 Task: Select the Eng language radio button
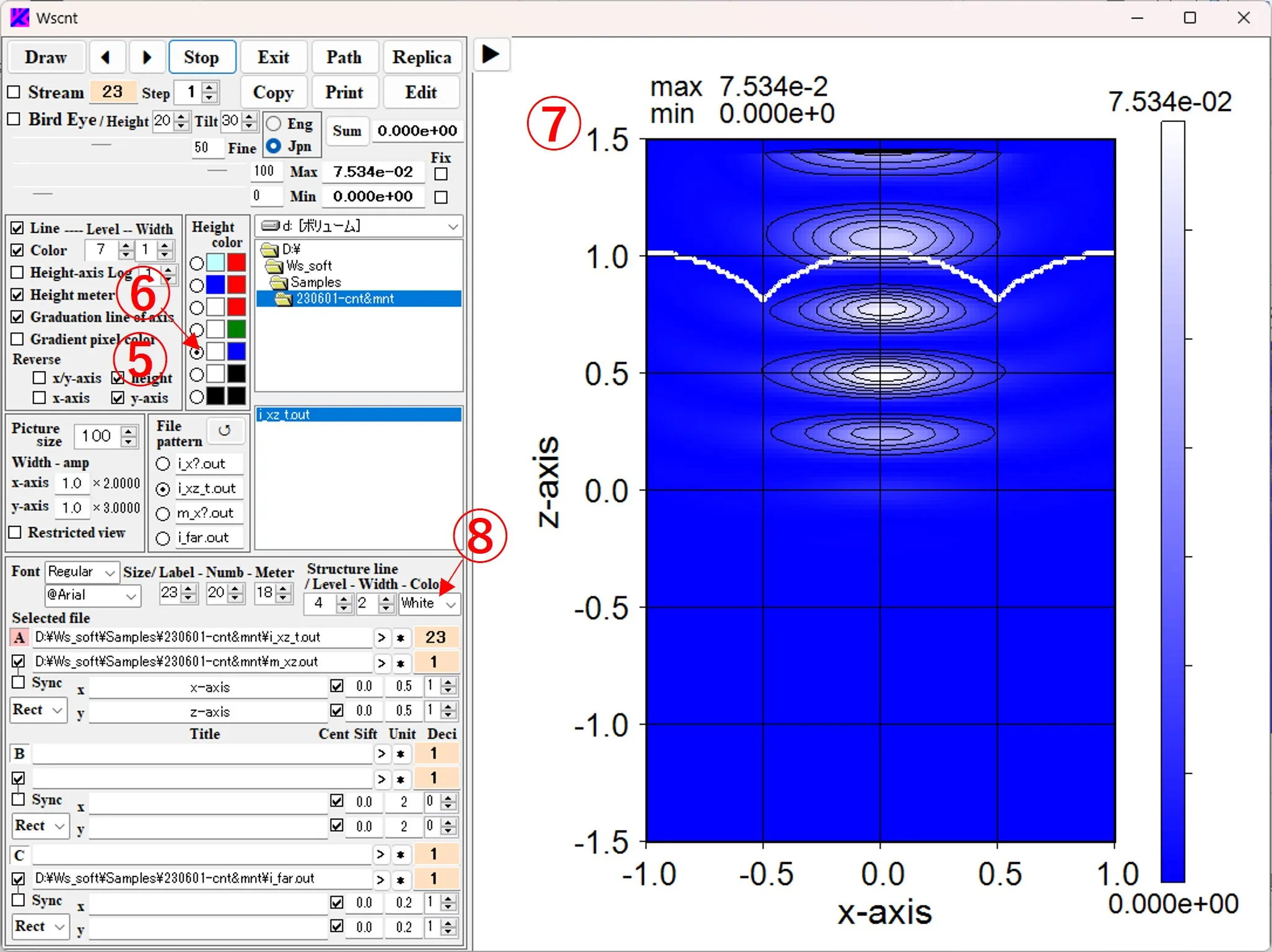point(273,124)
